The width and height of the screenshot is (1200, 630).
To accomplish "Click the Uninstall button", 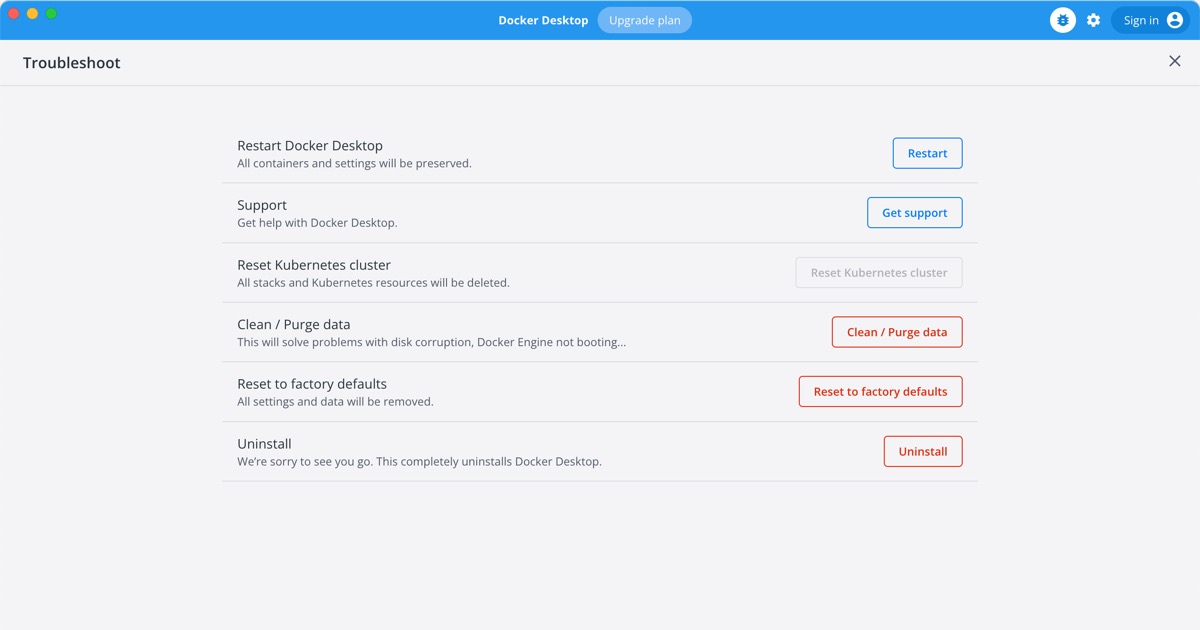I will pyautogui.click(x=923, y=452).
